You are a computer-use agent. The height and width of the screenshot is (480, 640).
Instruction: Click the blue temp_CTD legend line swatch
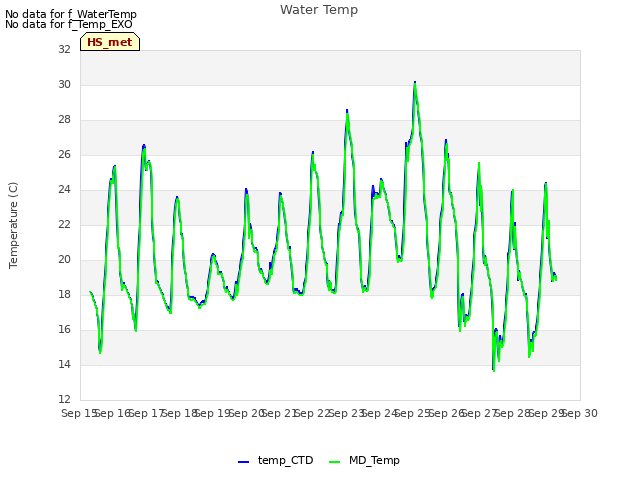pyautogui.click(x=243, y=462)
